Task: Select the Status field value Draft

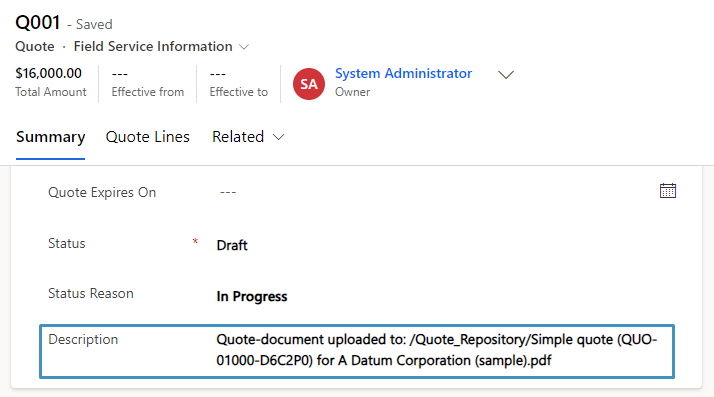Action: click(232, 245)
